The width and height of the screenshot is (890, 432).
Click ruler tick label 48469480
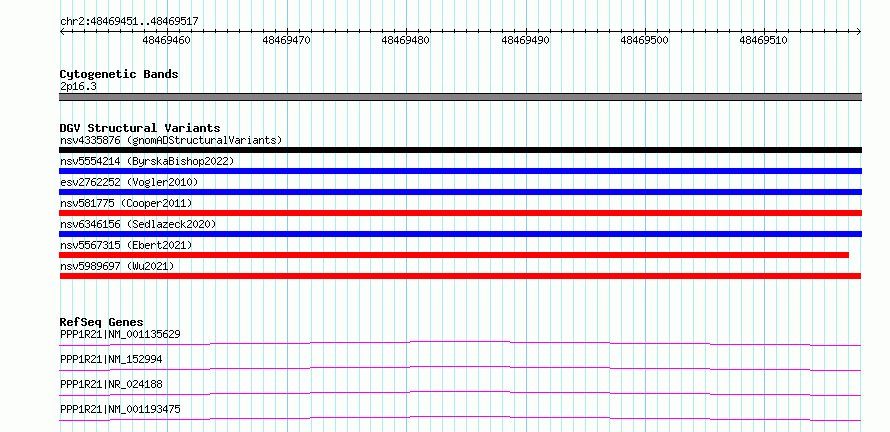tap(405, 40)
